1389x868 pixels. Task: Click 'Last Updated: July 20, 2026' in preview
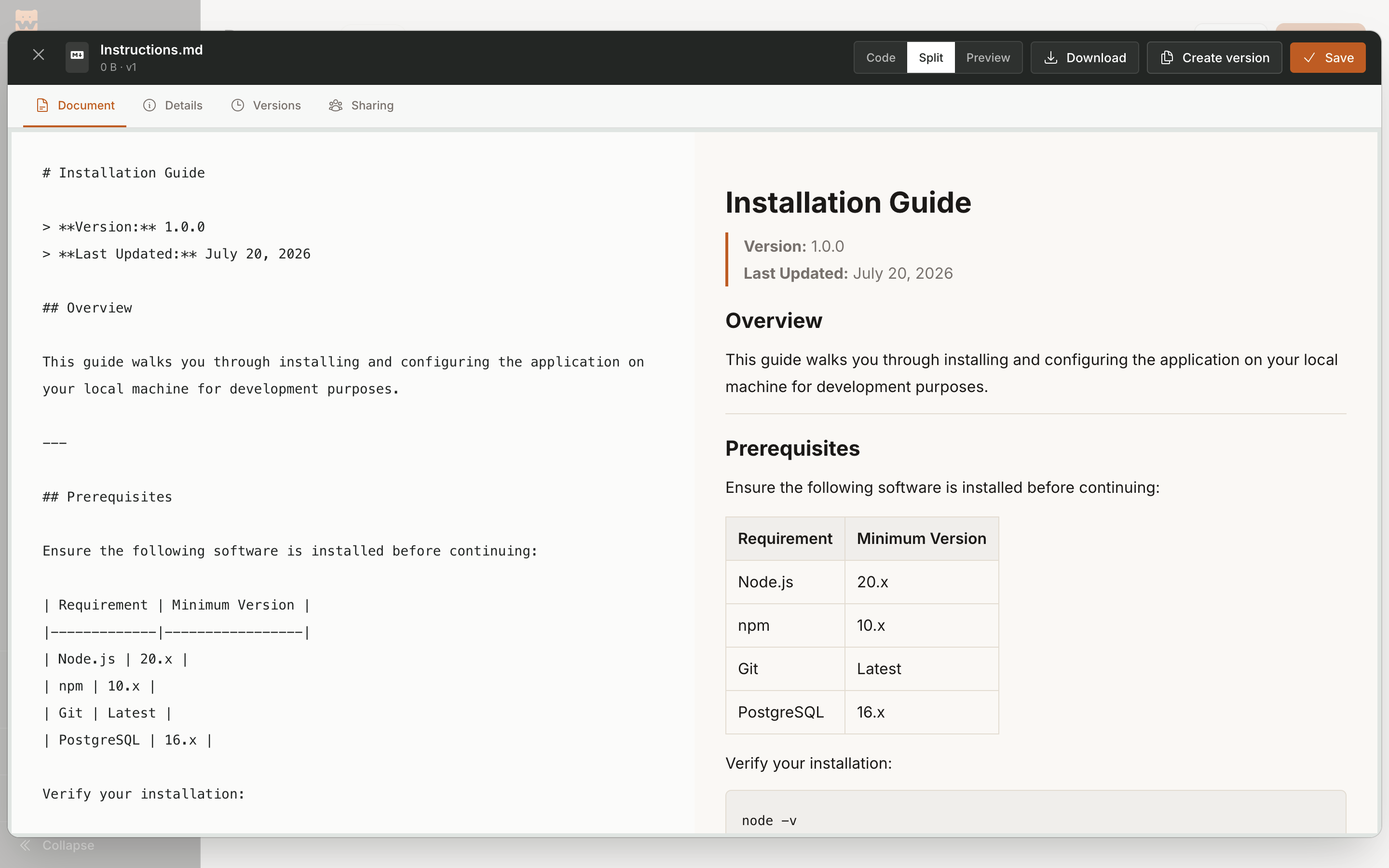(x=848, y=273)
